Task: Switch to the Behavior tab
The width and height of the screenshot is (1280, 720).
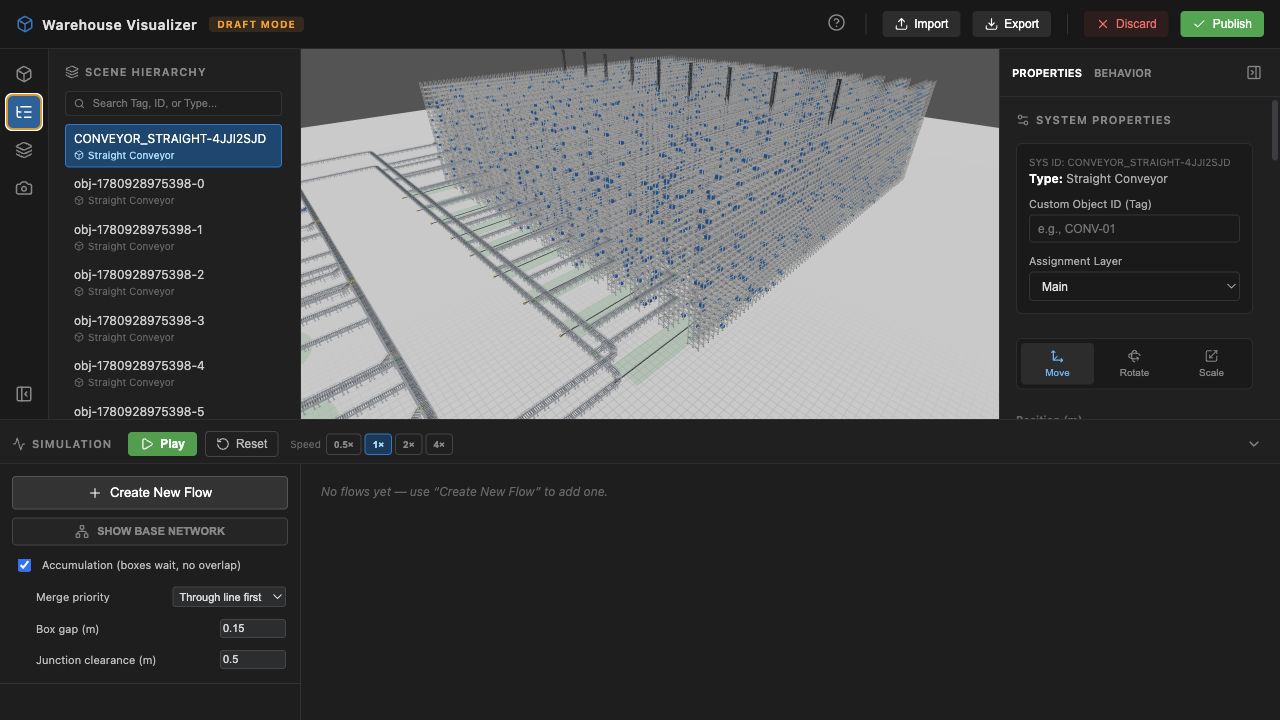Action: [1123, 73]
